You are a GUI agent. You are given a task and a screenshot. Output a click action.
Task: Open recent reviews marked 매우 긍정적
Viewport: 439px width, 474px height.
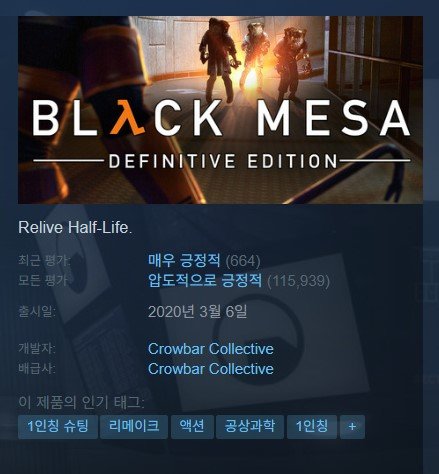184,260
